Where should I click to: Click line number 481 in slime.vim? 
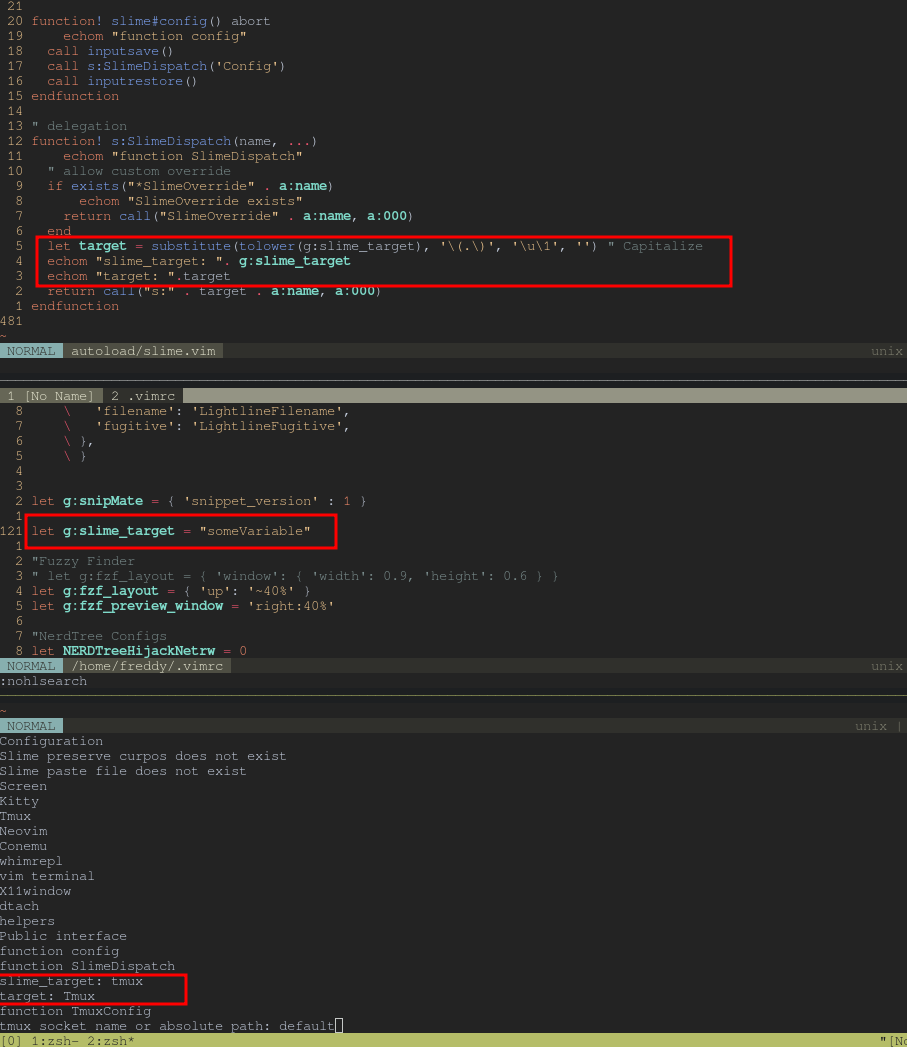tap(13, 320)
